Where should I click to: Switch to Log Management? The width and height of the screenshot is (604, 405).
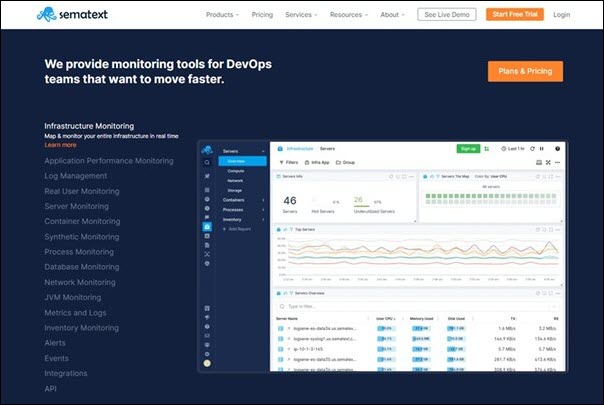click(76, 176)
